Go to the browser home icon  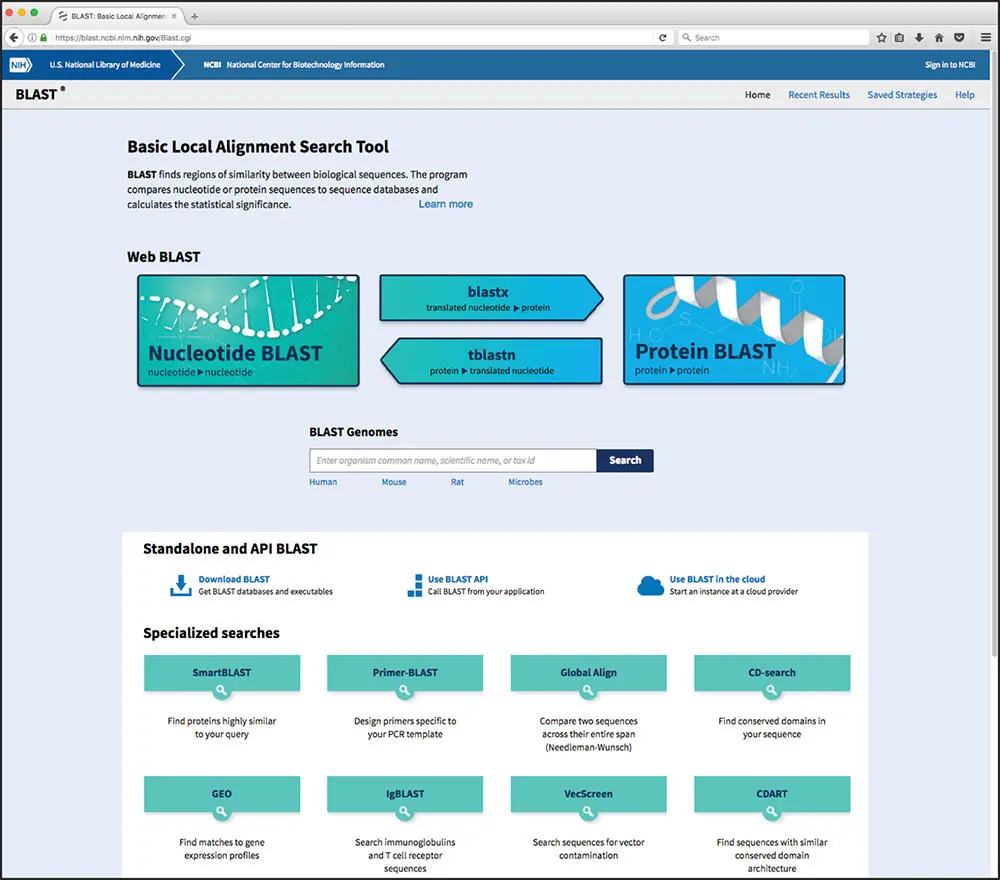pos(939,38)
